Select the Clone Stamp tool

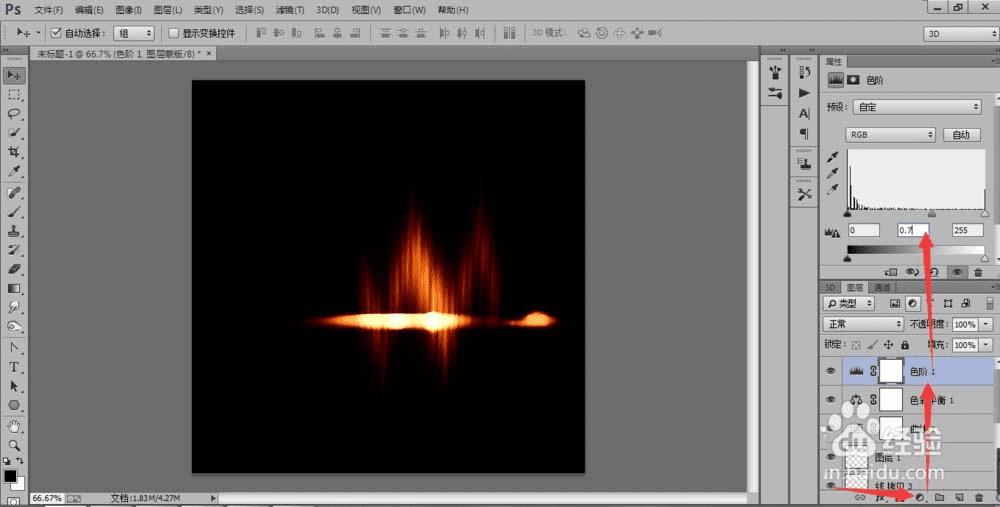(x=13, y=231)
